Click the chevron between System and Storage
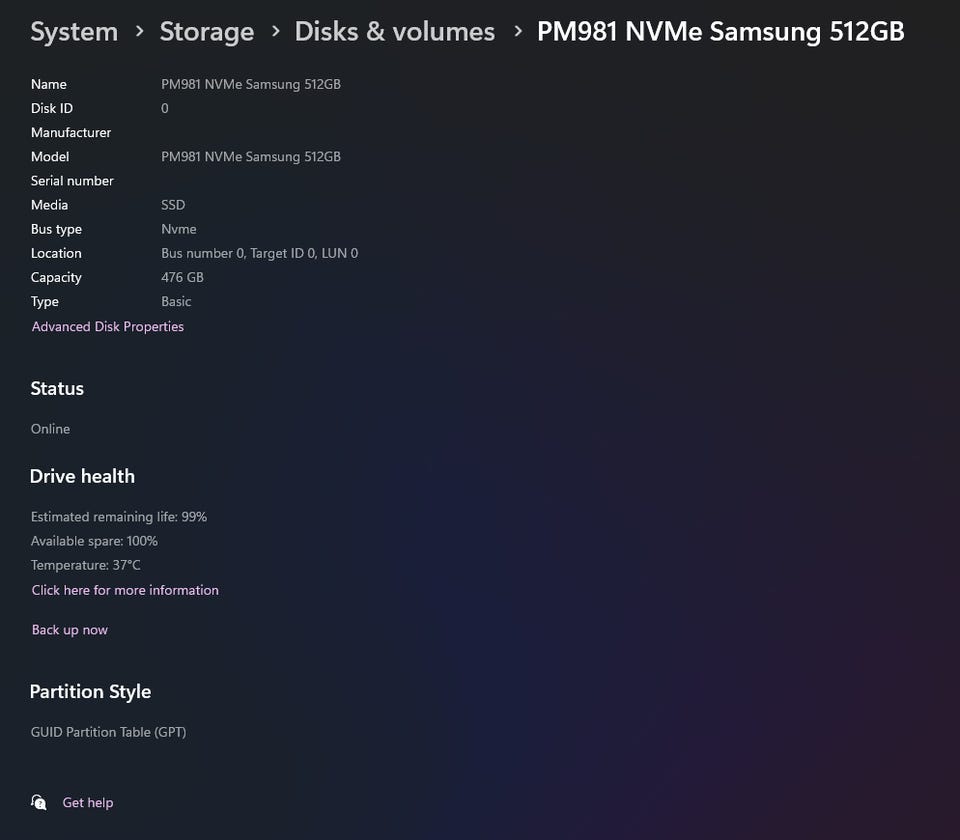 pos(139,32)
